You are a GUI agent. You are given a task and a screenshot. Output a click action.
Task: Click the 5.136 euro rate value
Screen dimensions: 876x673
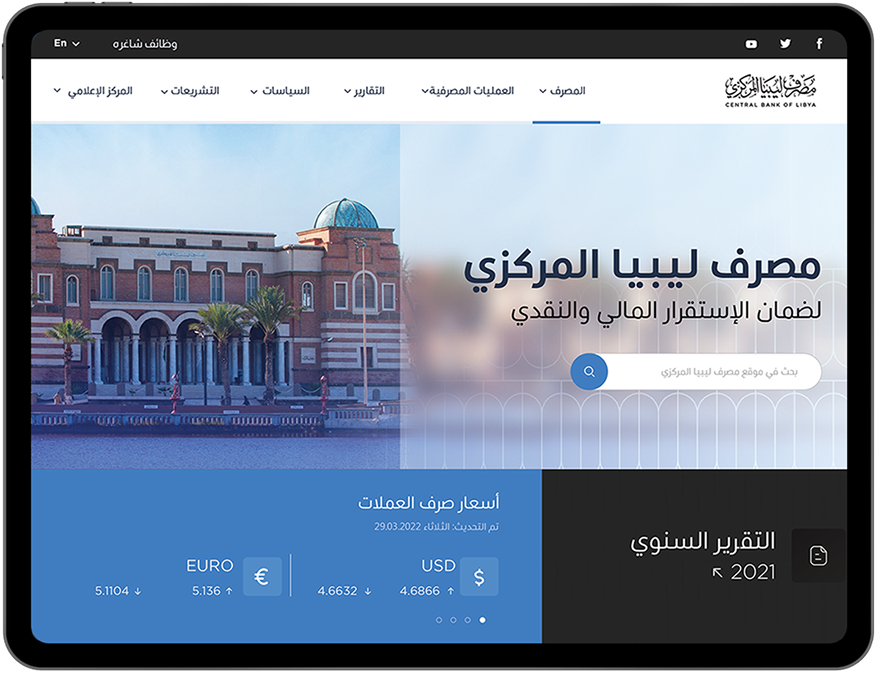point(206,591)
